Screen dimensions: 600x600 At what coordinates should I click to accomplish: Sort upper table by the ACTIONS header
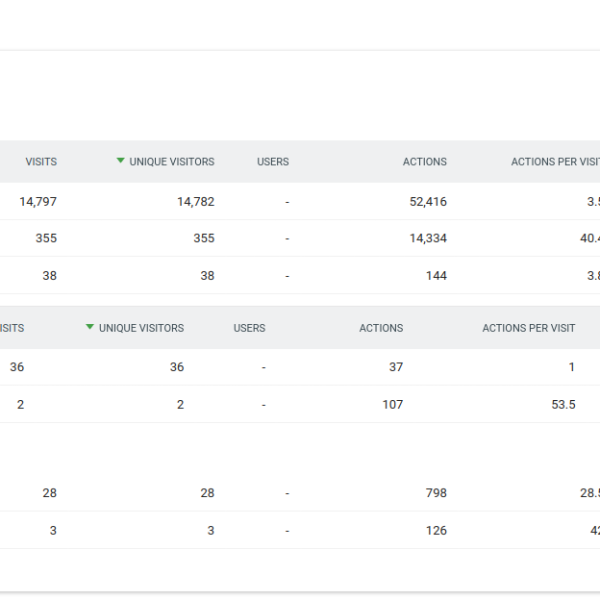point(425,162)
